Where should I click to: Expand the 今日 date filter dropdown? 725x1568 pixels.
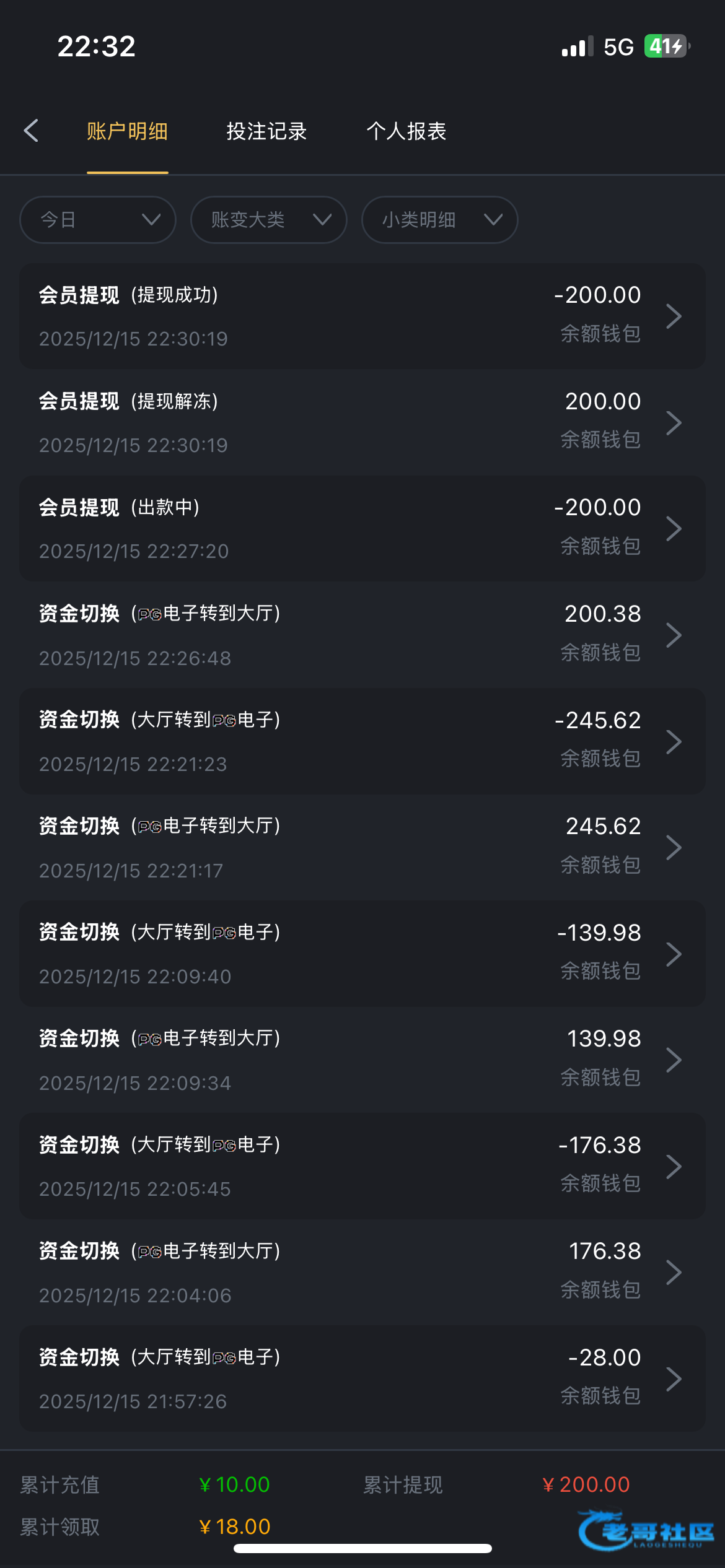98,220
